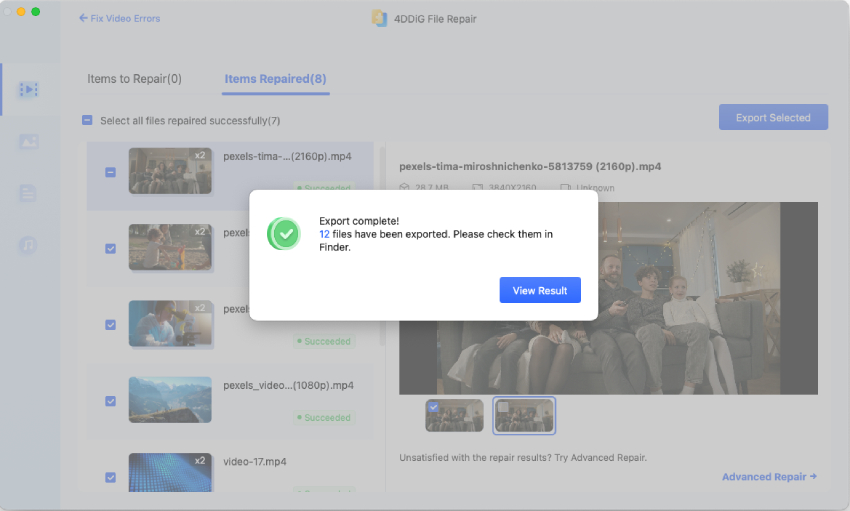
Task: Click the 4DDiG File Repair logo icon
Action: [379, 18]
